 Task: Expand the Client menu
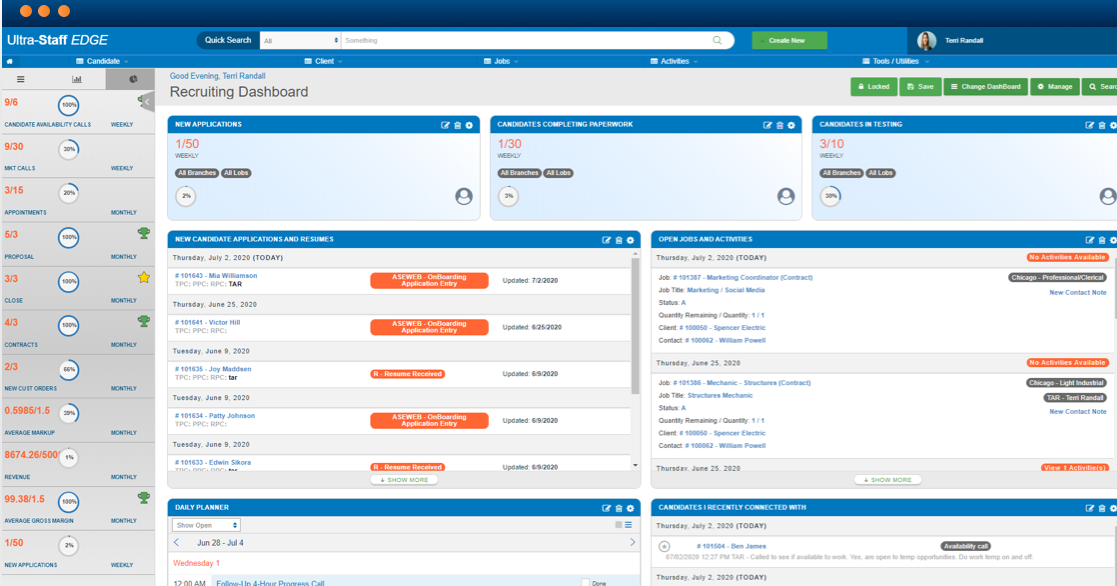323,61
